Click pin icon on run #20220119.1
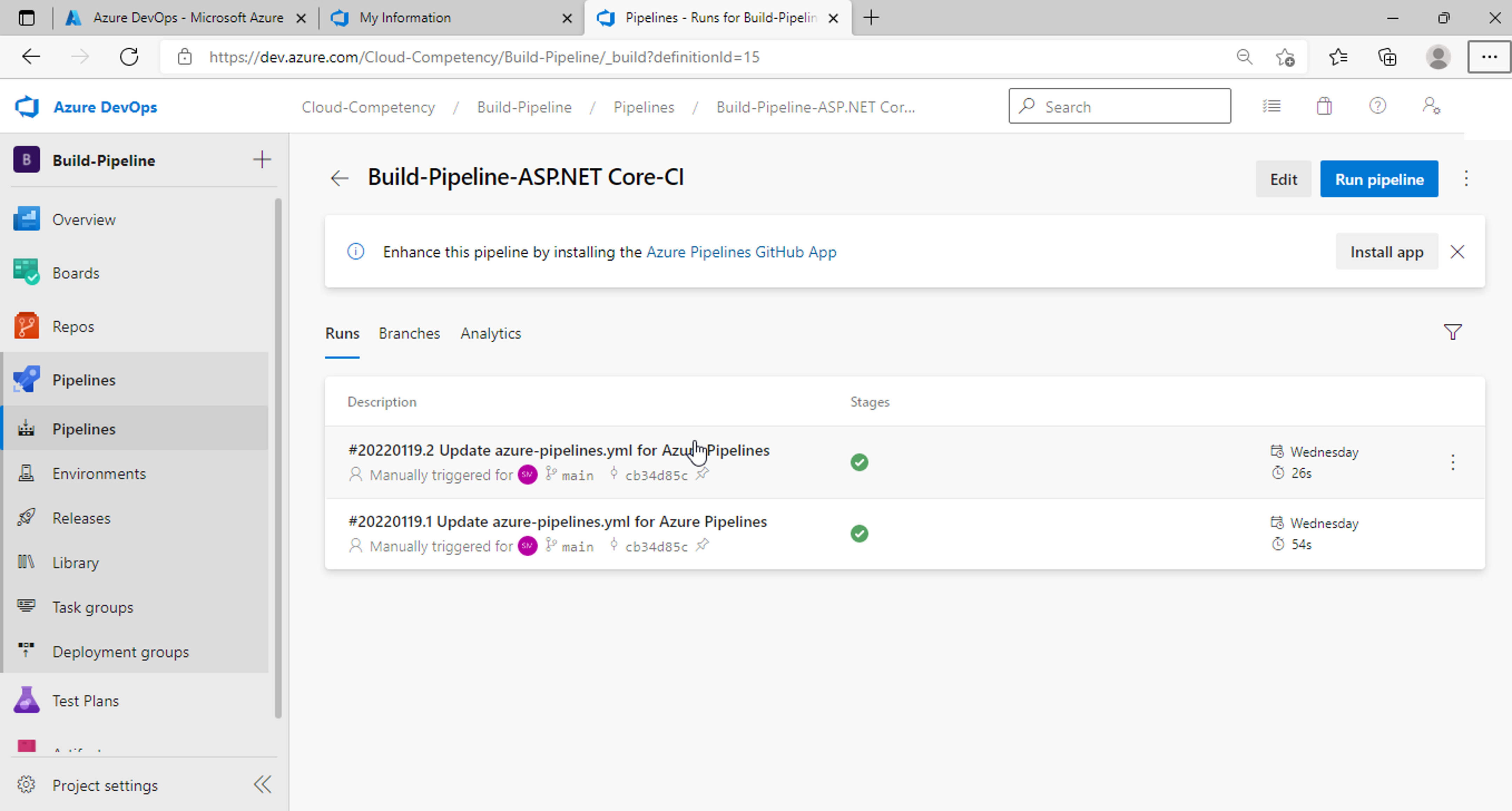The width and height of the screenshot is (1512, 811). (x=702, y=545)
